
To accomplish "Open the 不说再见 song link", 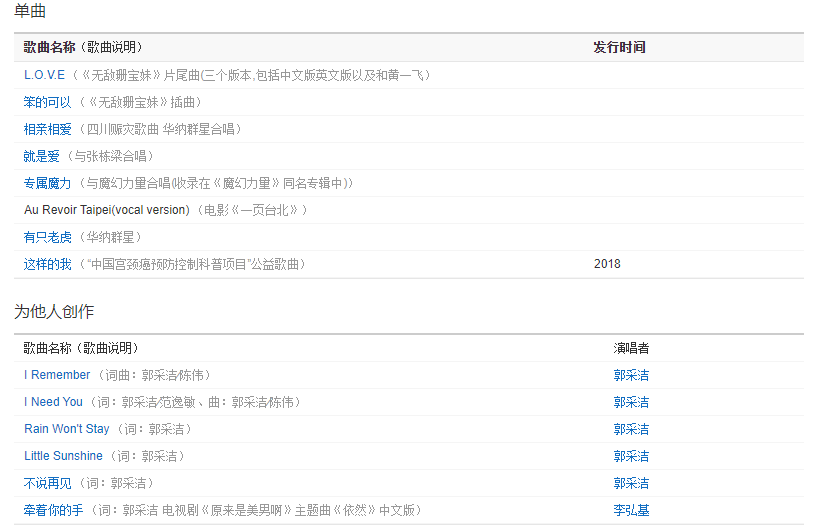I will coord(47,483).
